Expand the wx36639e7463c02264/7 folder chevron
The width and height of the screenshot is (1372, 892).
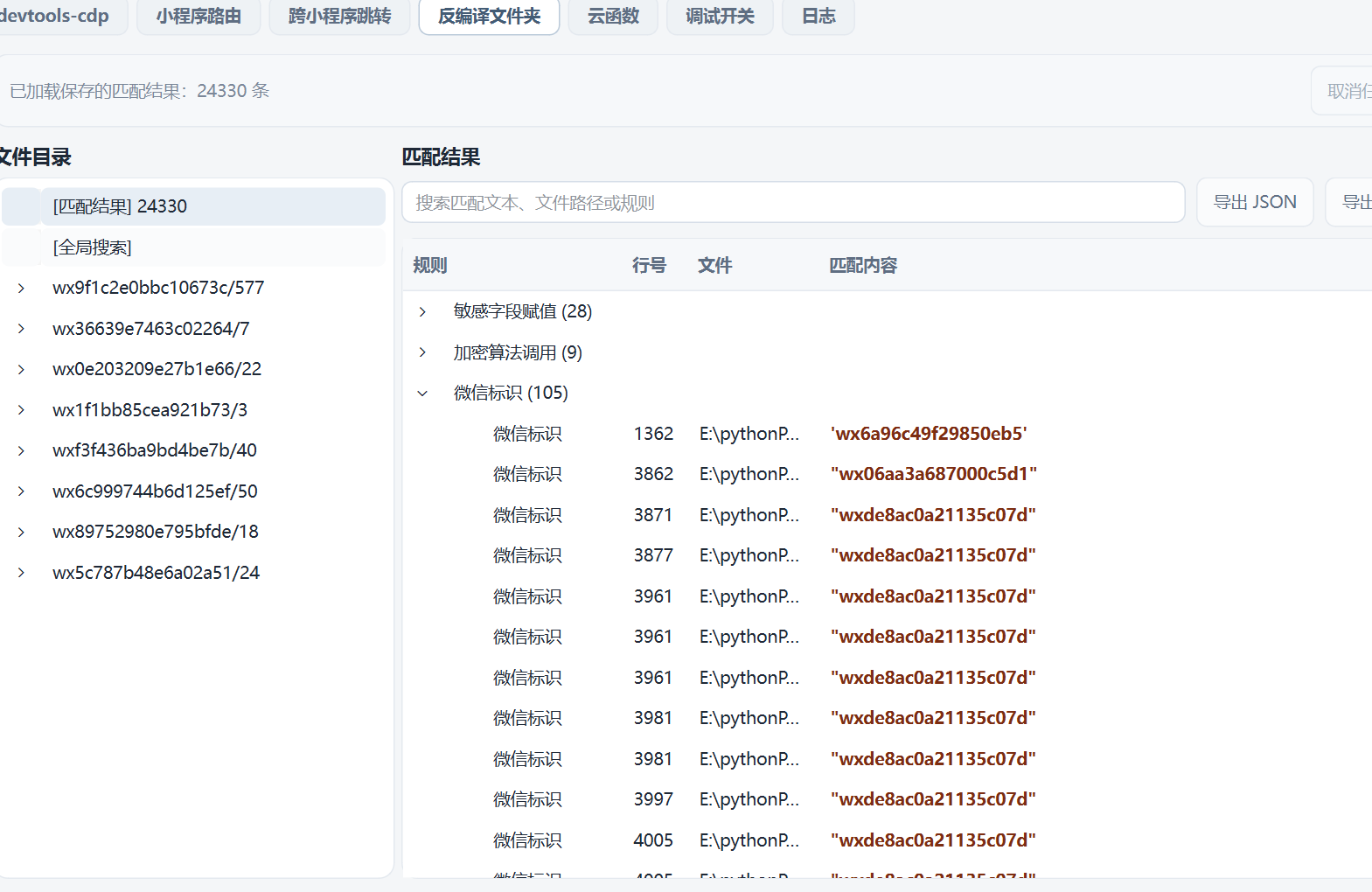21,329
